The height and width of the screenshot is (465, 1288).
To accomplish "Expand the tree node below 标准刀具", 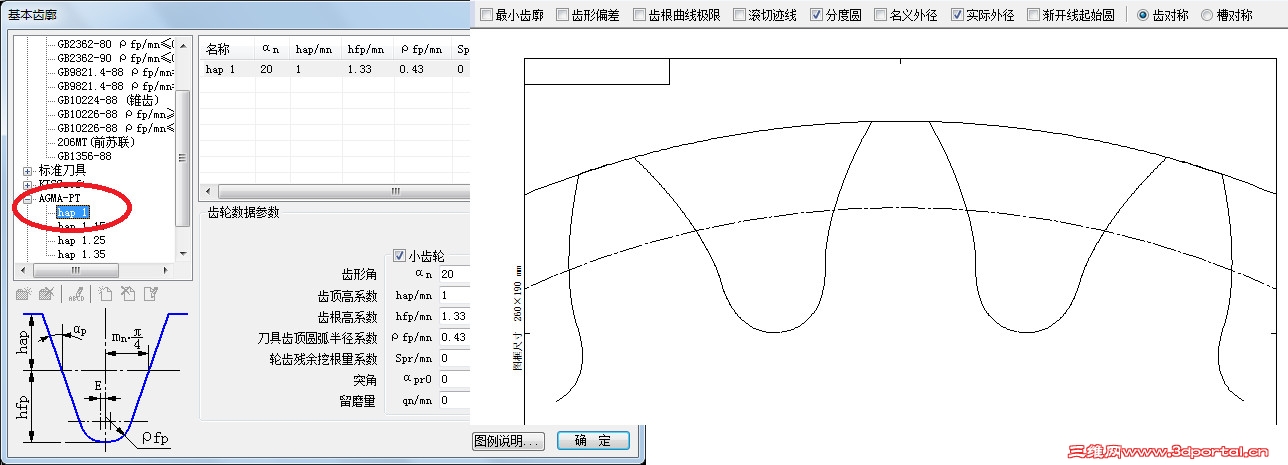I will coord(27,185).
